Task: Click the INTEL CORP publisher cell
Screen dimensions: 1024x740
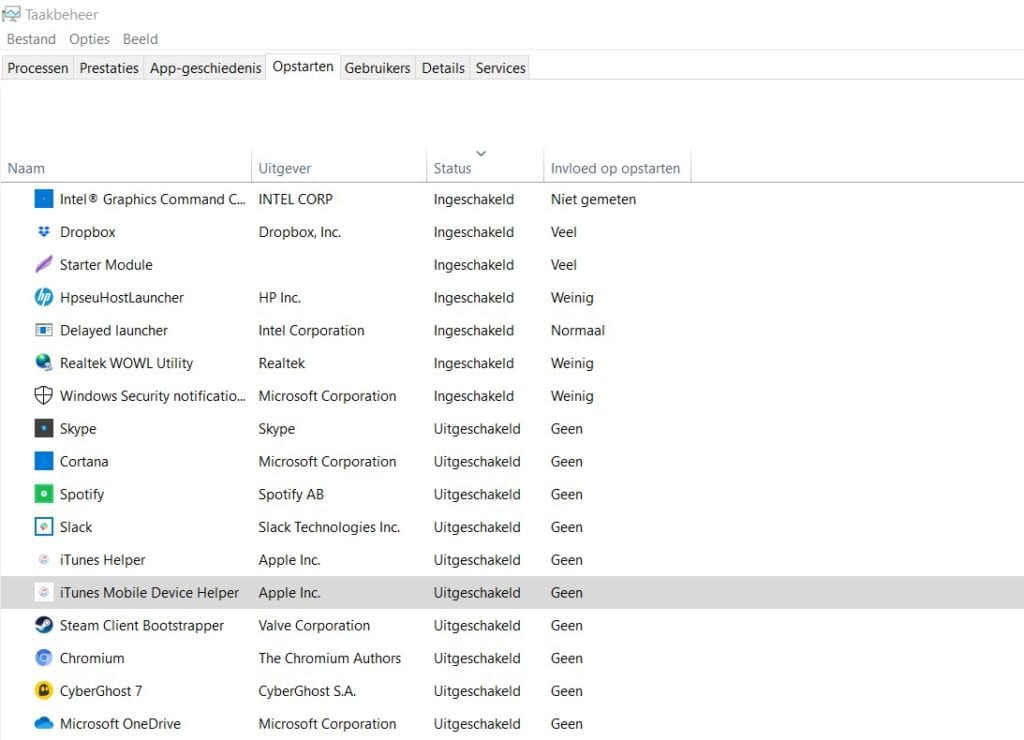Action: (x=296, y=199)
